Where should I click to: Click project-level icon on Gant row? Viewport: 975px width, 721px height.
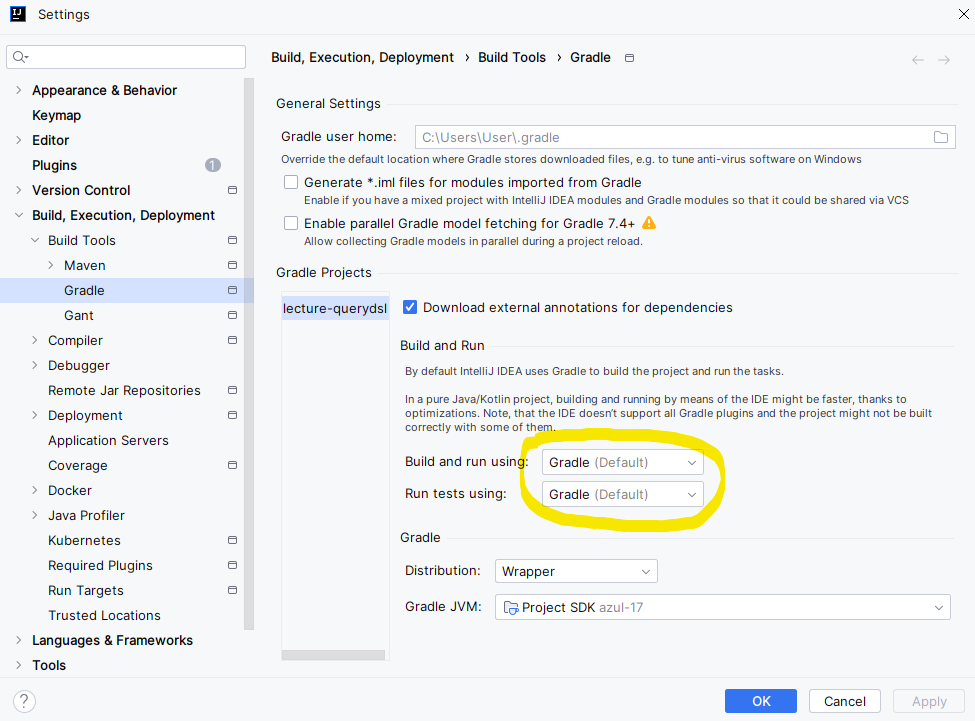(x=233, y=315)
